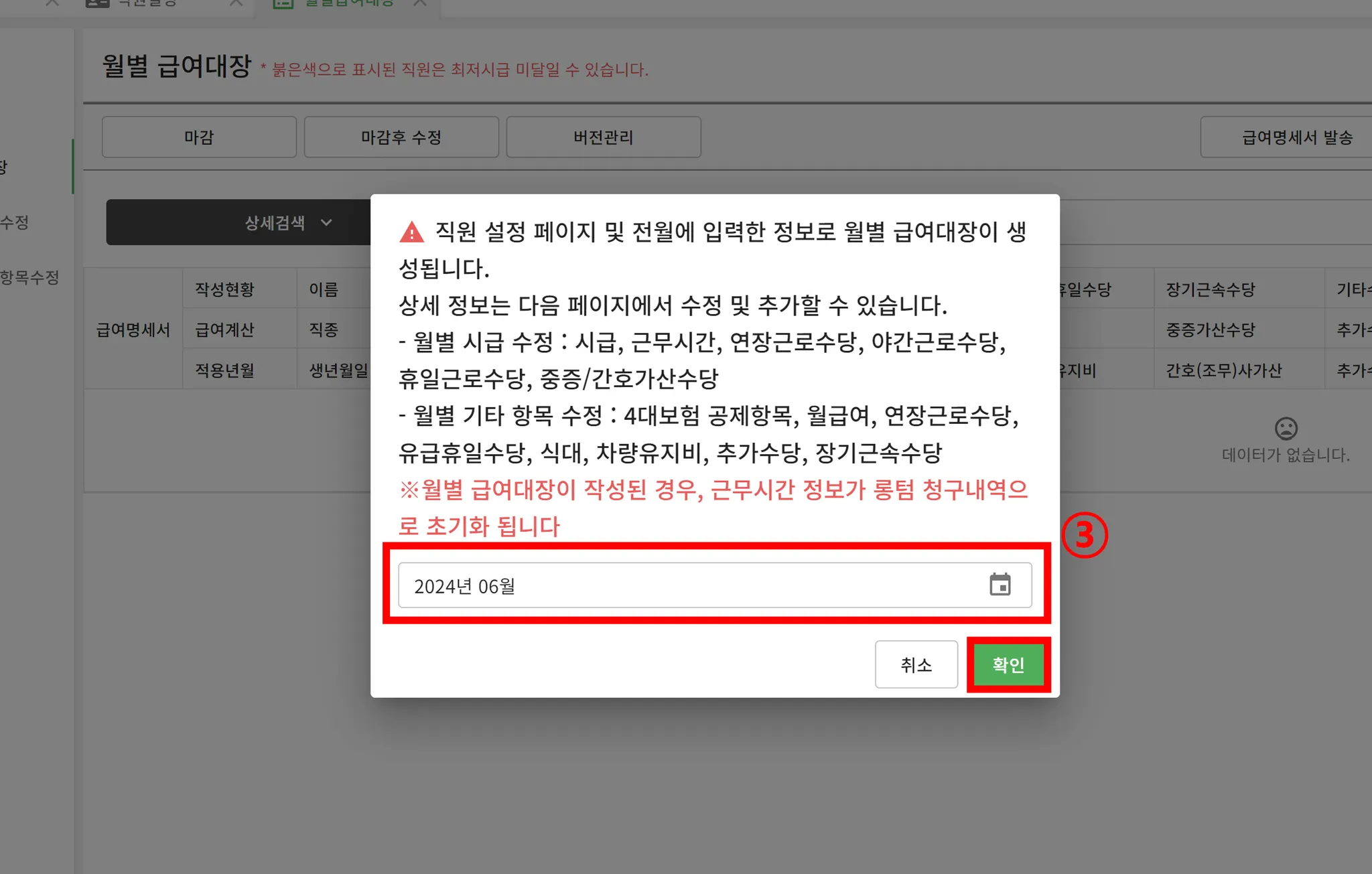Click the 마감 button
1372x874 pixels.
pos(199,137)
